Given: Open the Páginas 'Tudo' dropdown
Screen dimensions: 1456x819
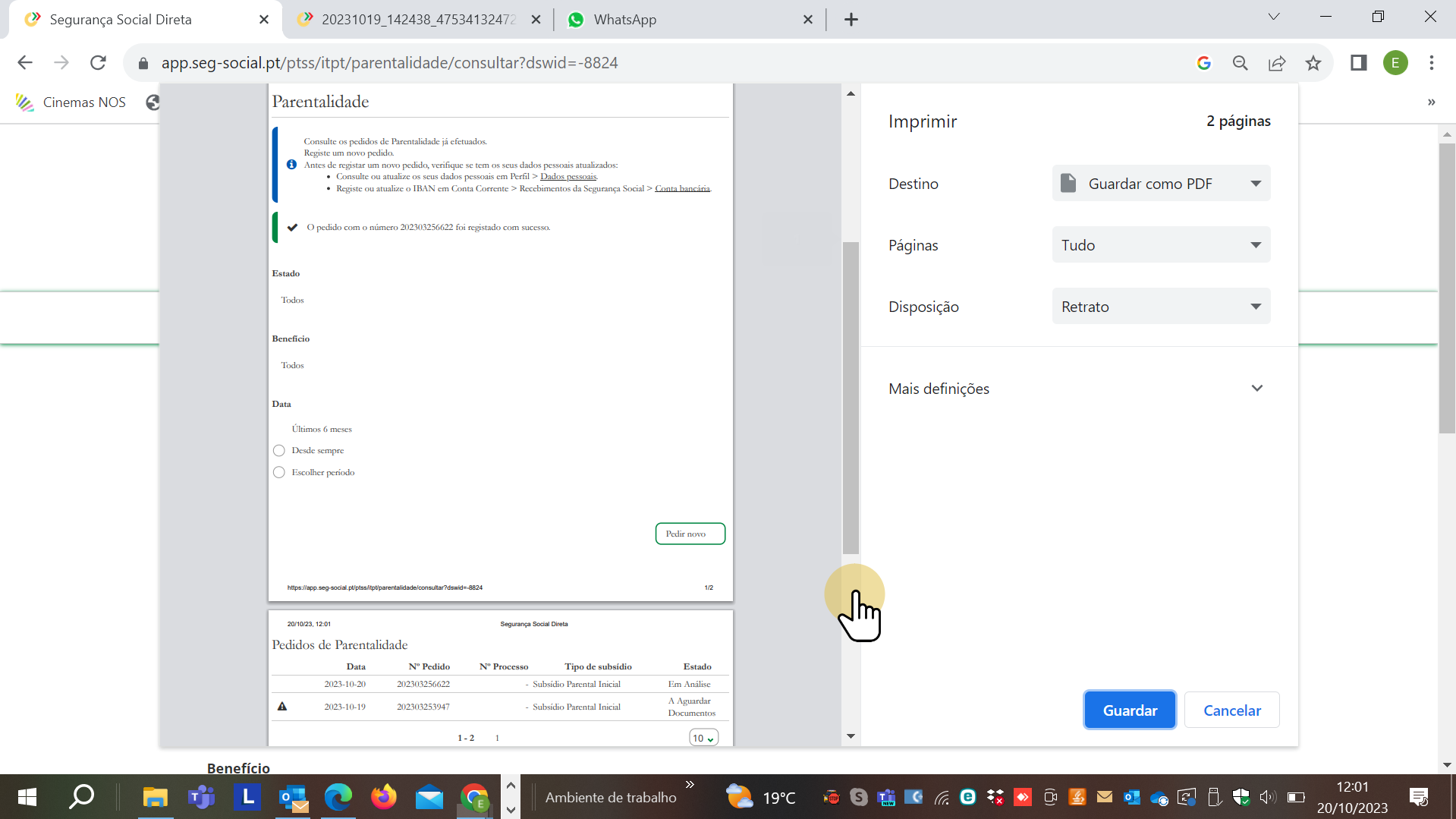Looking at the screenshot, I should click(1161, 245).
